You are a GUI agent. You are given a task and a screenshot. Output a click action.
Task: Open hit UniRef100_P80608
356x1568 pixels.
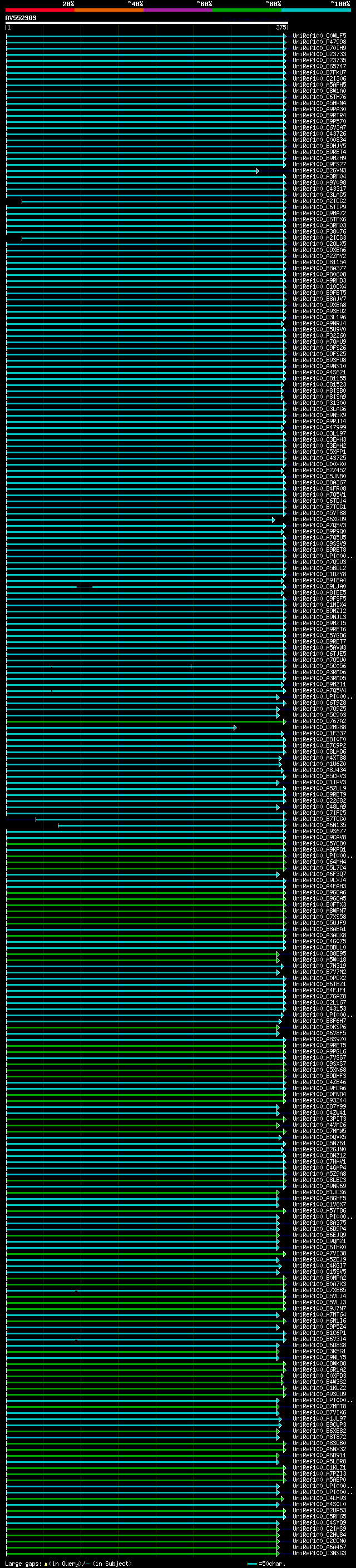tap(319, 275)
